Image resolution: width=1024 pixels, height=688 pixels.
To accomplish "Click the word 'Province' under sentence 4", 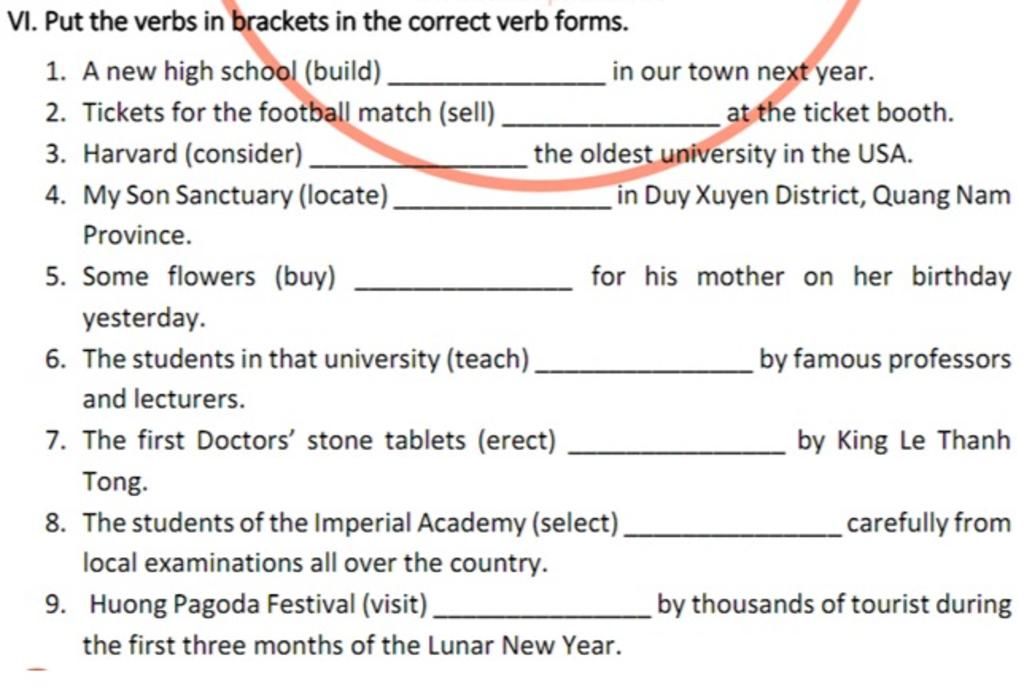I will click(134, 236).
